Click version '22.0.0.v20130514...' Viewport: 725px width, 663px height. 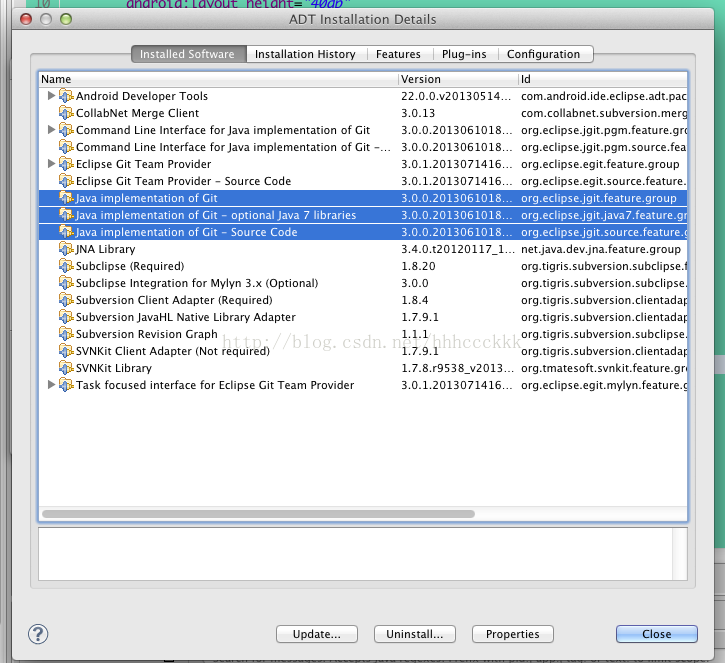pos(456,96)
